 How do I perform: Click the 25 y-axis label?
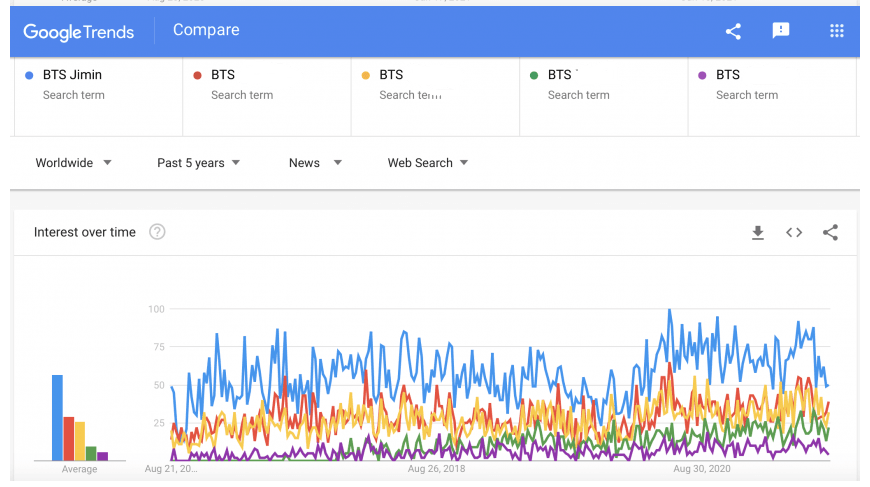click(x=159, y=423)
